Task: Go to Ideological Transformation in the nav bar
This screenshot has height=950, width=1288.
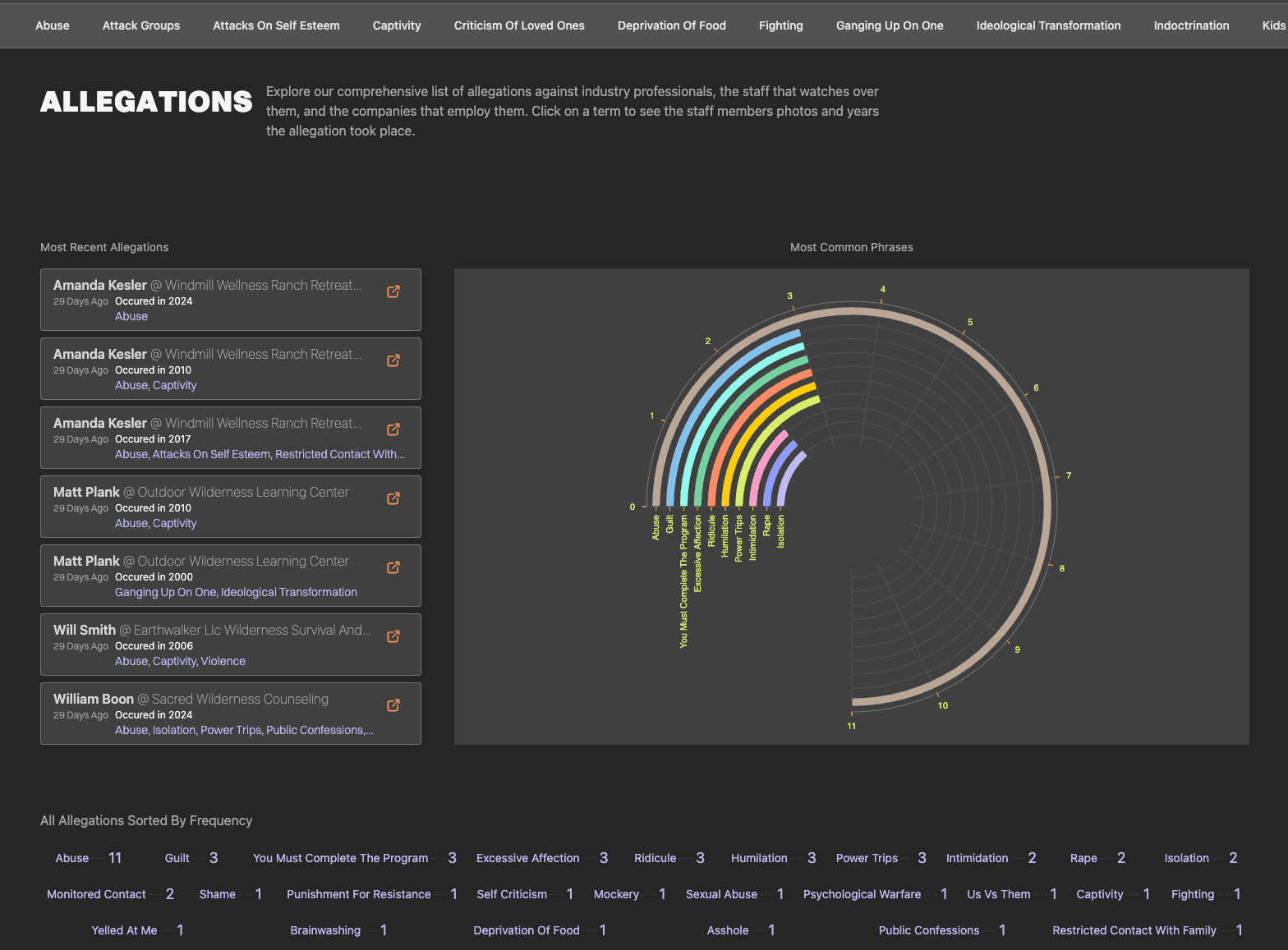Action: [x=1048, y=25]
